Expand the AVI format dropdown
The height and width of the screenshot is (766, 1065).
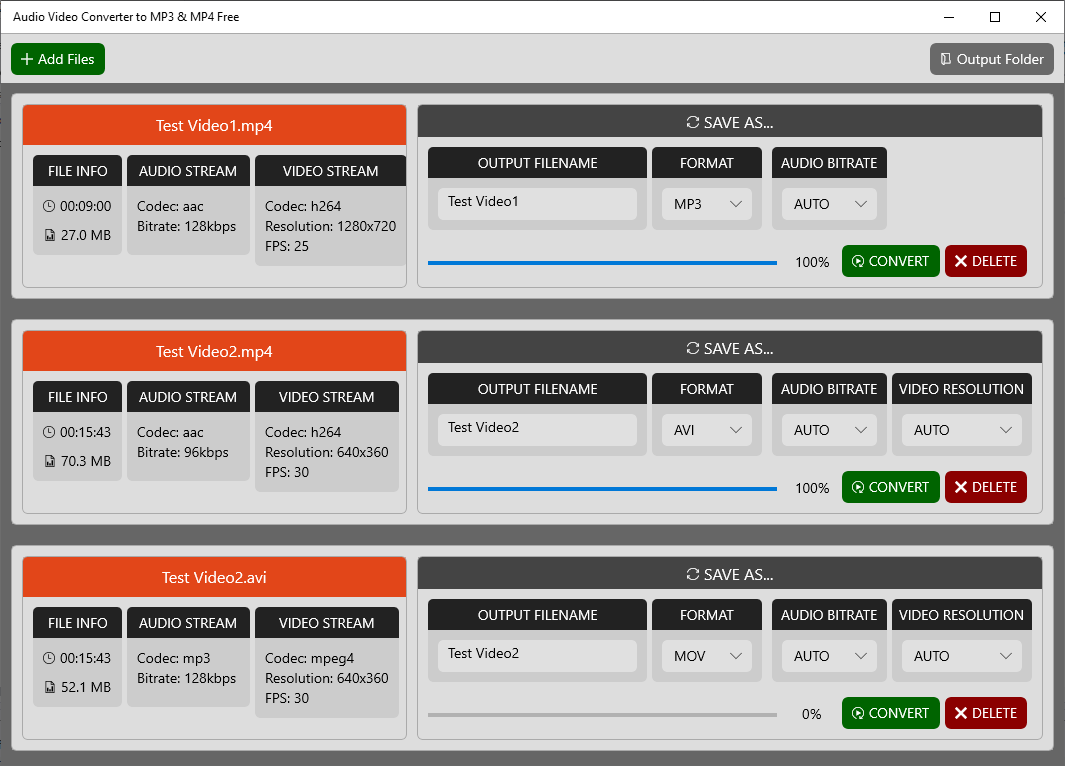(x=707, y=430)
